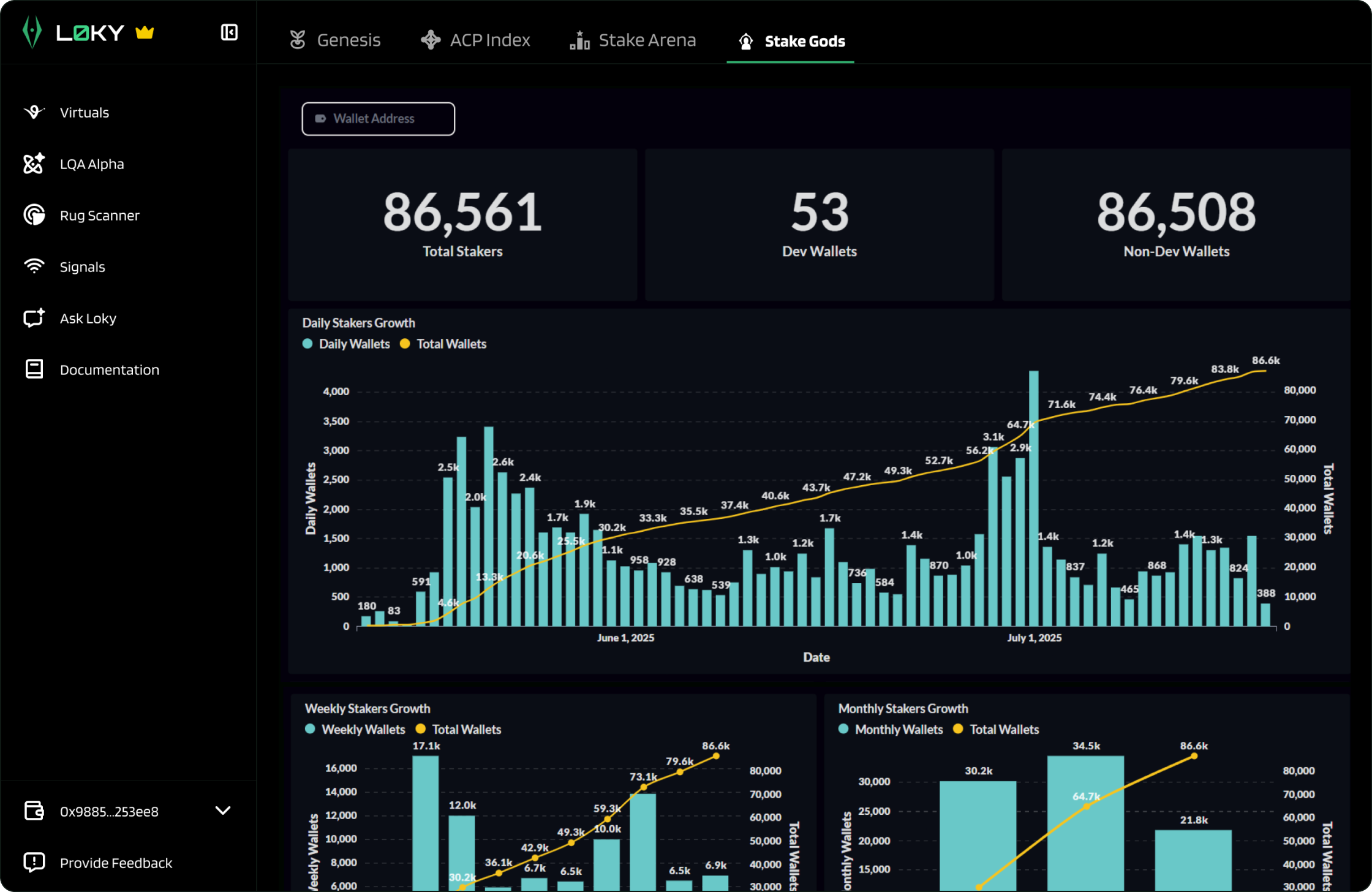Click the Genesis sprout icon
The height and width of the screenshot is (892, 1372).
click(298, 40)
